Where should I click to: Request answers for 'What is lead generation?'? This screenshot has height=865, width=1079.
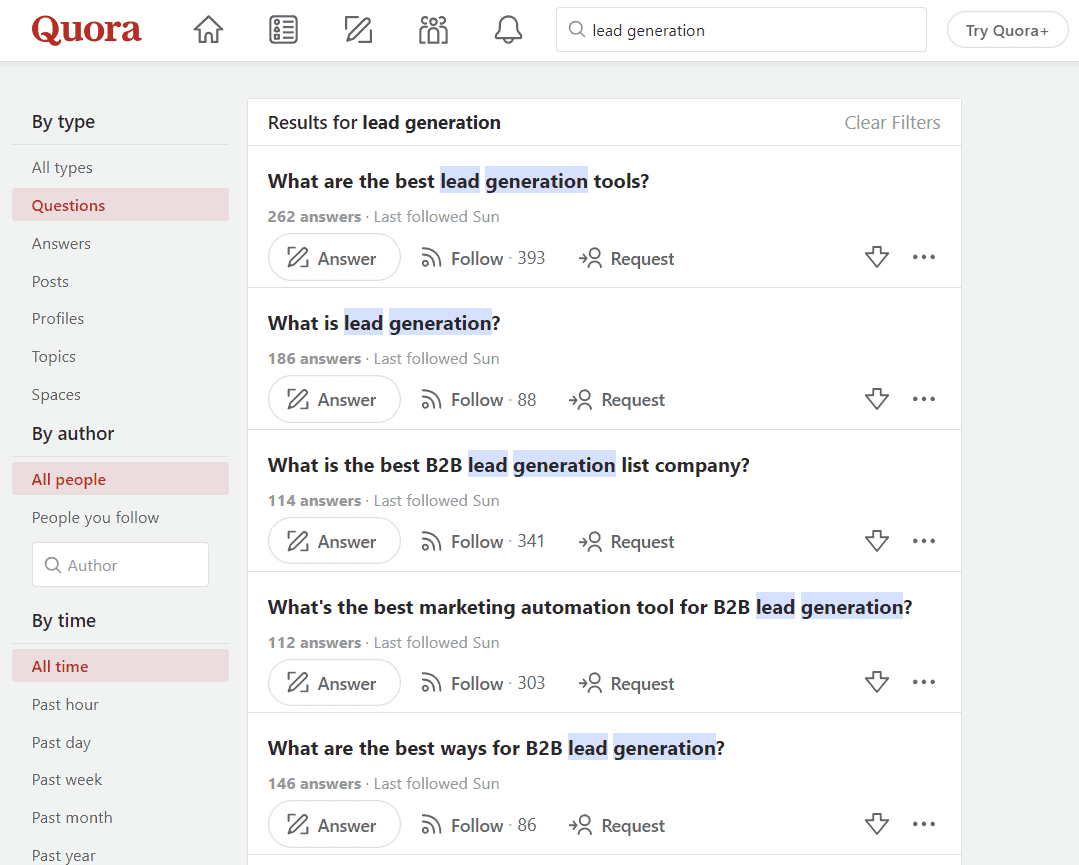pos(617,400)
